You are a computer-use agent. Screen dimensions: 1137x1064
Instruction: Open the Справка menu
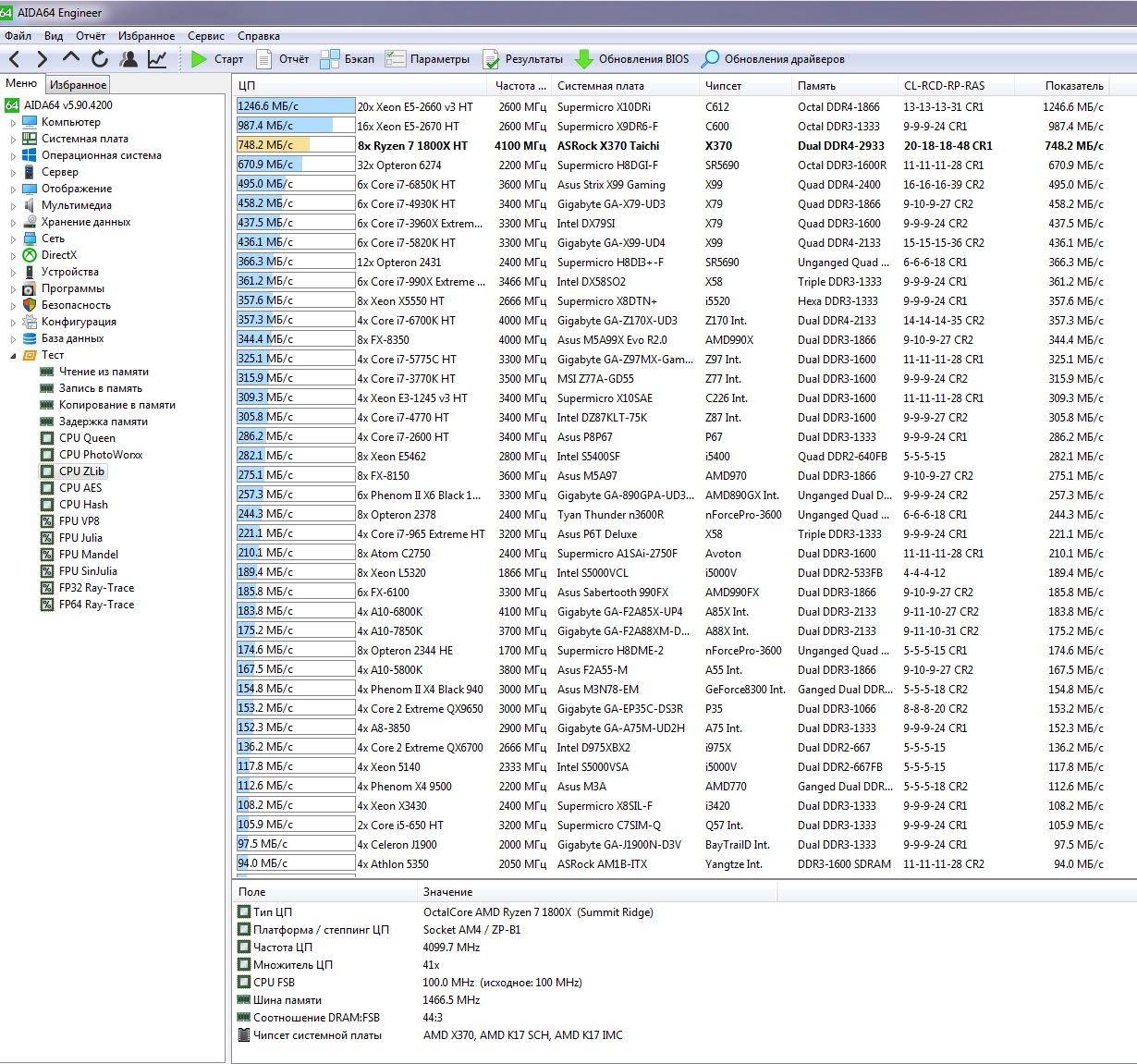tap(259, 36)
